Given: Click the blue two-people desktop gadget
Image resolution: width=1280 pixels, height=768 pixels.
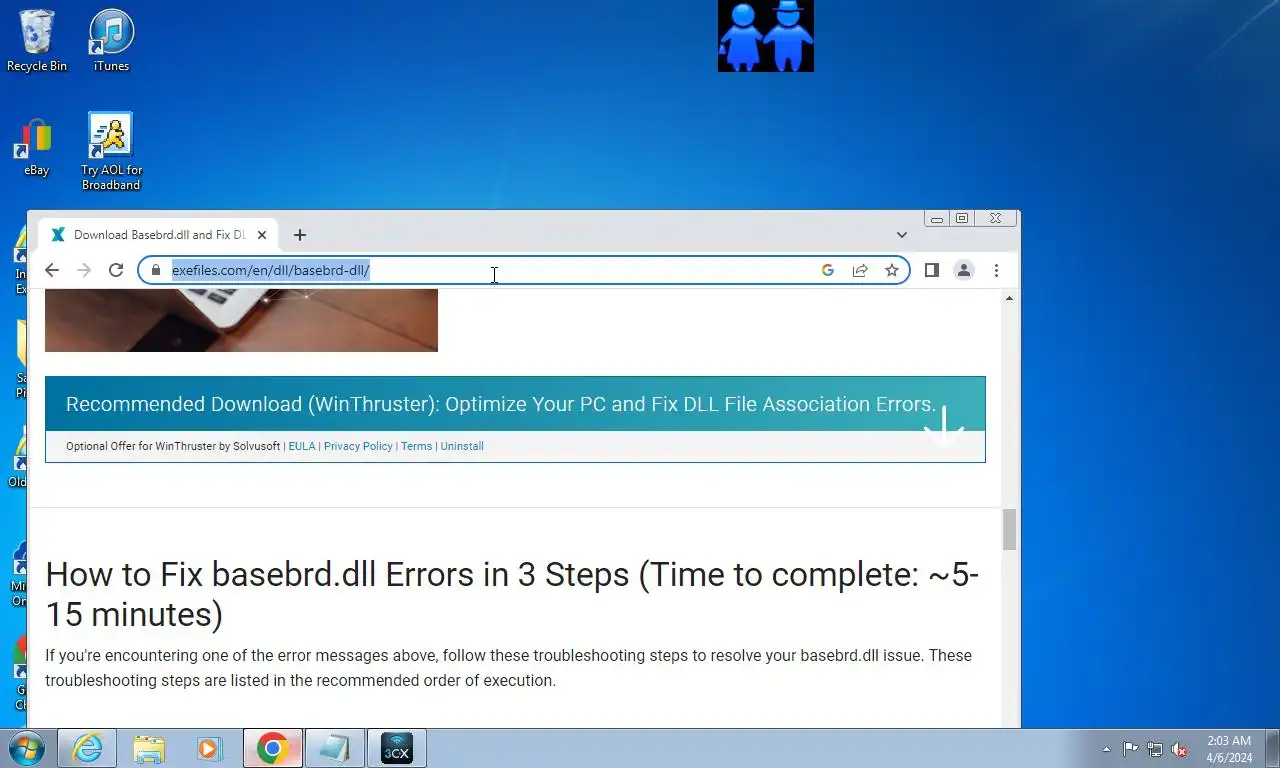Looking at the screenshot, I should pyautogui.click(x=766, y=36).
